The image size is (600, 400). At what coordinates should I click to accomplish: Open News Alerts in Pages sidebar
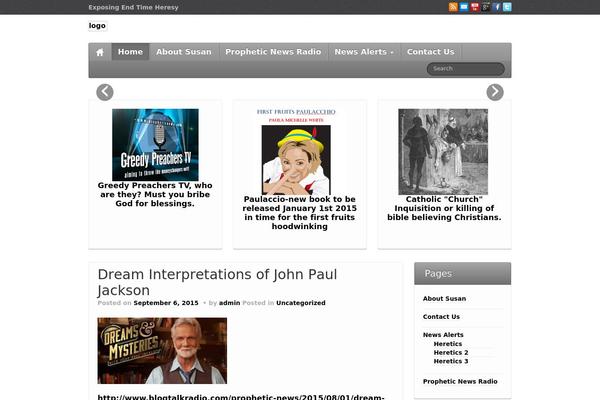(x=443, y=335)
